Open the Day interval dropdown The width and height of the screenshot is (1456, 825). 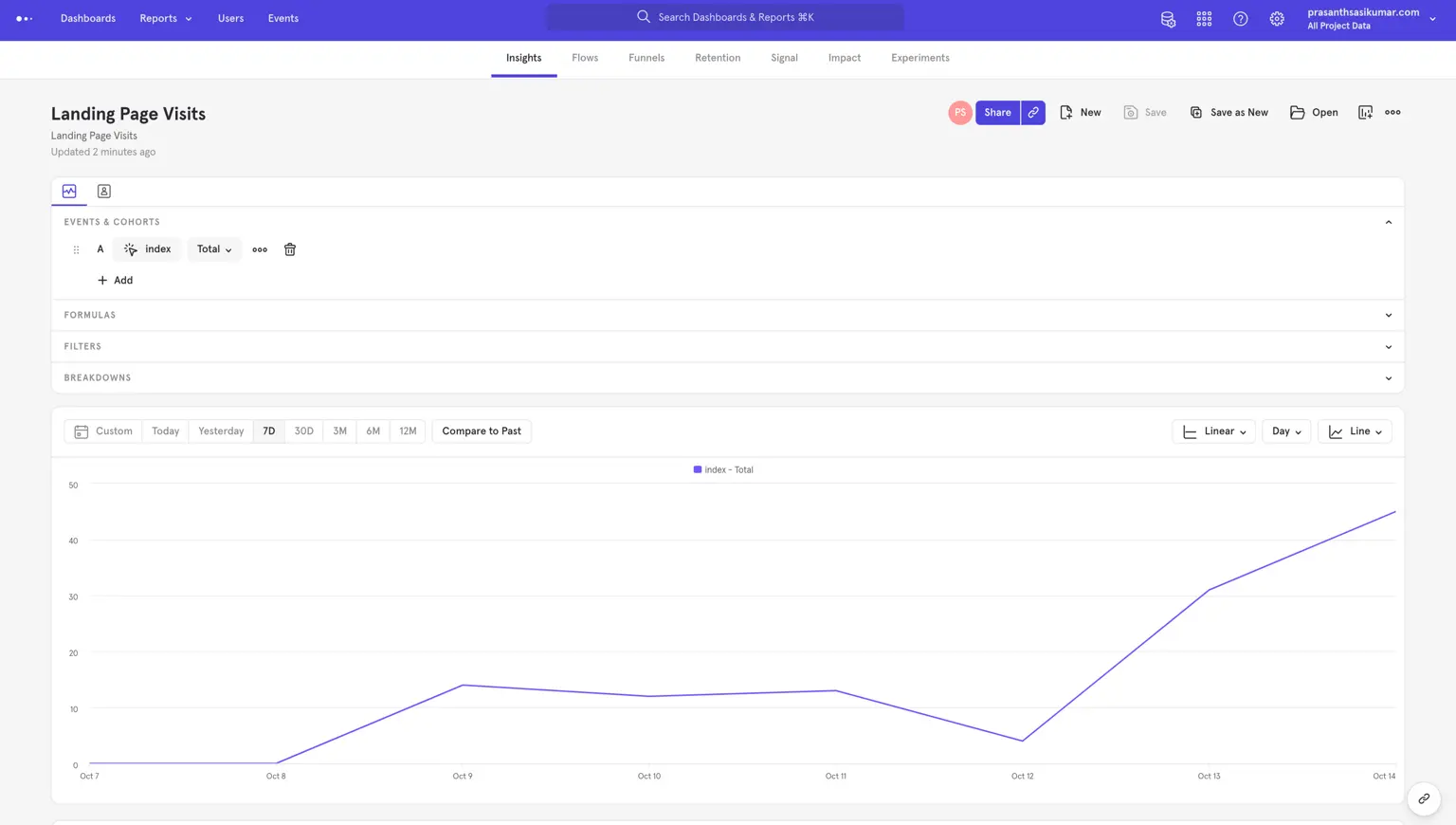(1286, 431)
